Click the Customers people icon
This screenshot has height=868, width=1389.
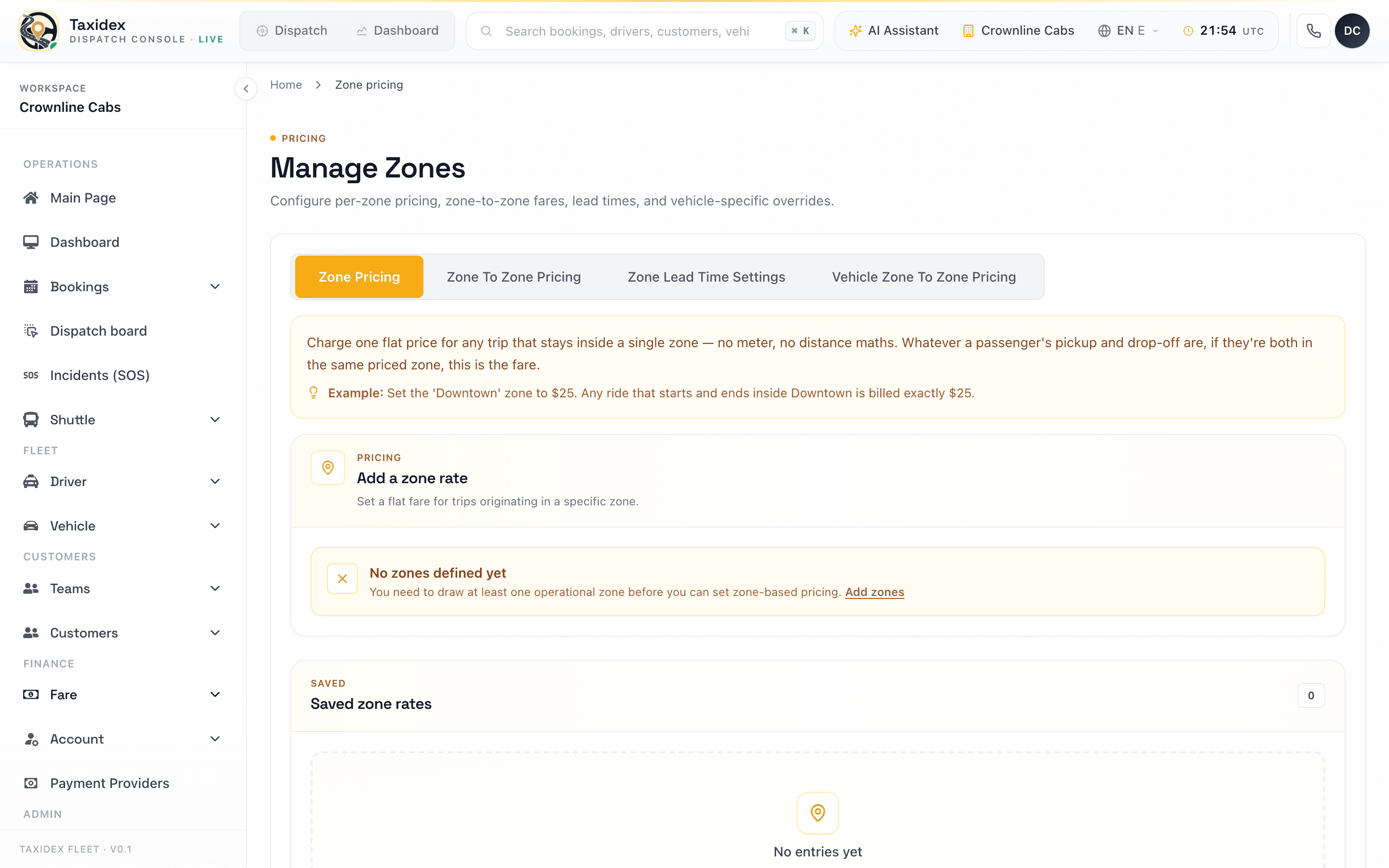coord(31,633)
